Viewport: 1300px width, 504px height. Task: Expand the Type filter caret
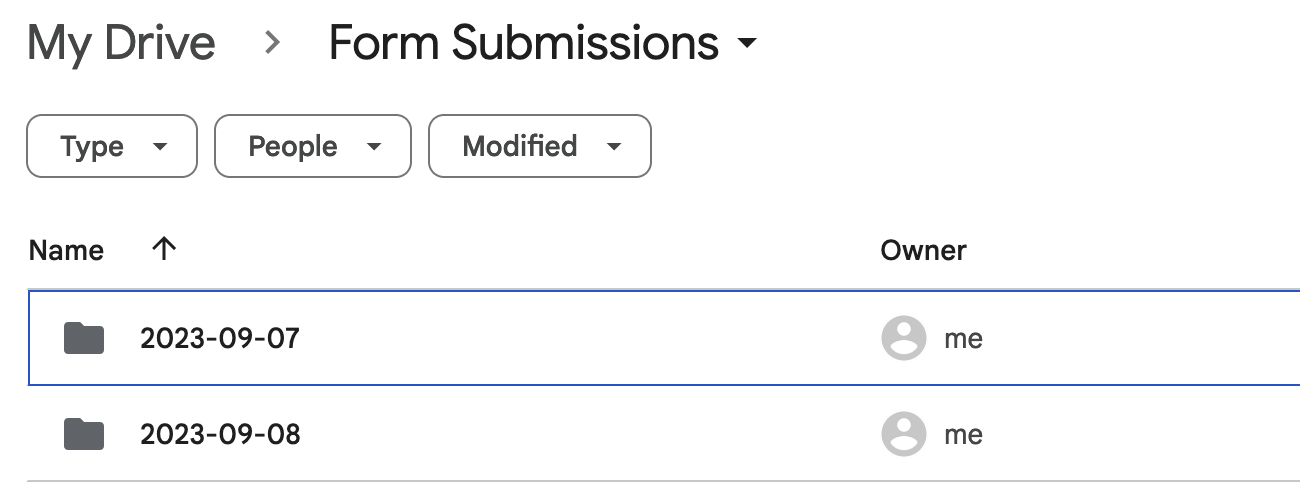point(160,147)
